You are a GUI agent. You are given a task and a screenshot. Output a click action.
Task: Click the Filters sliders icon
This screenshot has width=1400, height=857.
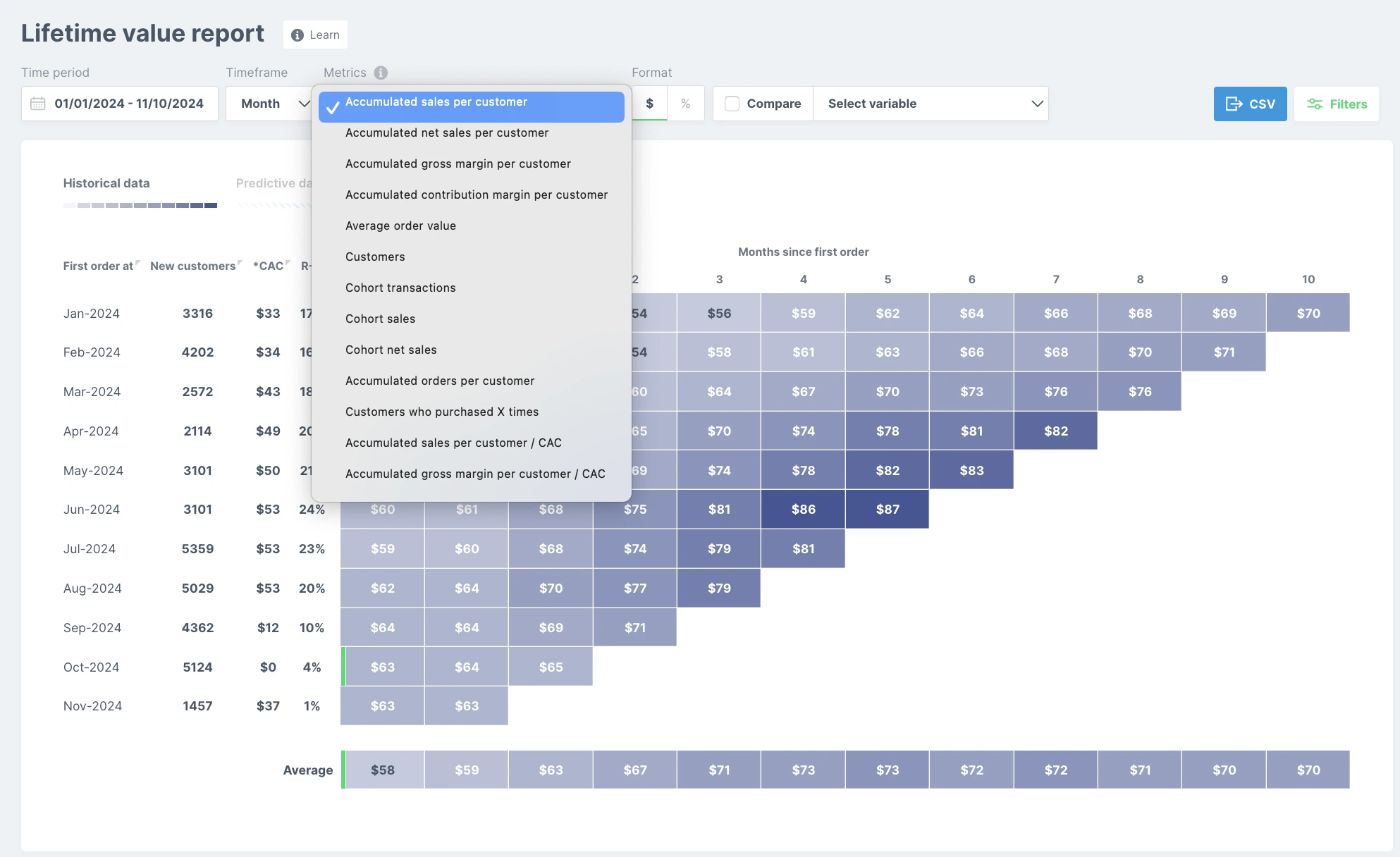[x=1315, y=104]
